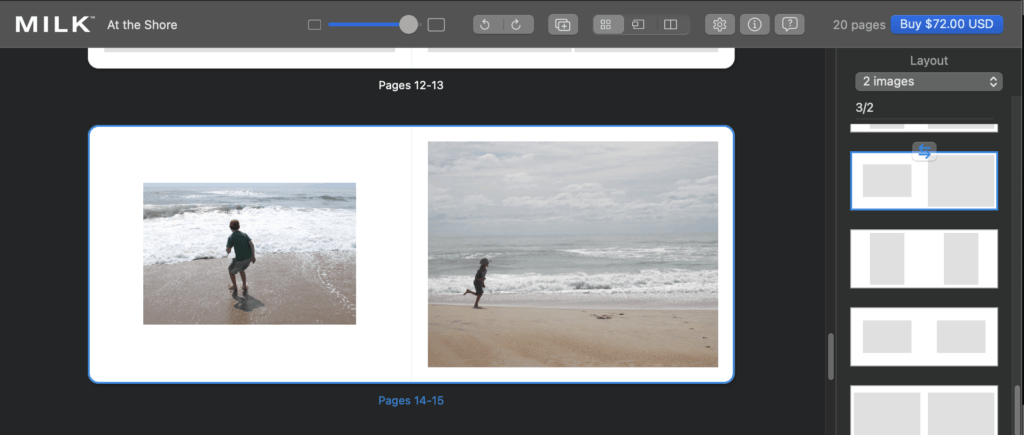The width and height of the screenshot is (1024, 435).
Task: Click the main spread view scrollbar
Action: (831, 357)
